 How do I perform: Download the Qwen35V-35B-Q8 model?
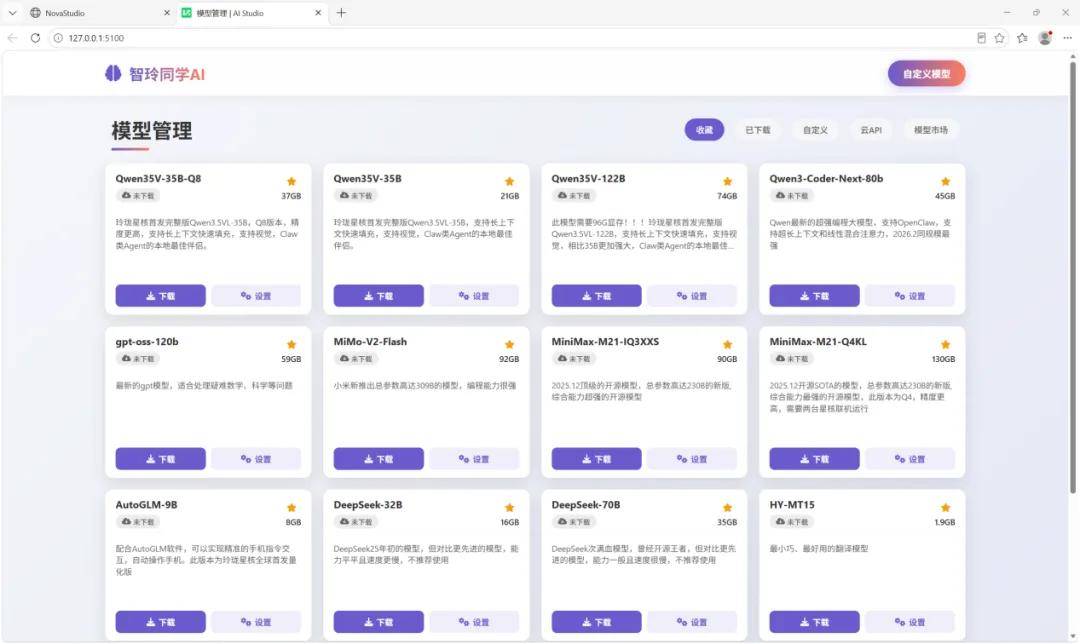pos(160,295)
